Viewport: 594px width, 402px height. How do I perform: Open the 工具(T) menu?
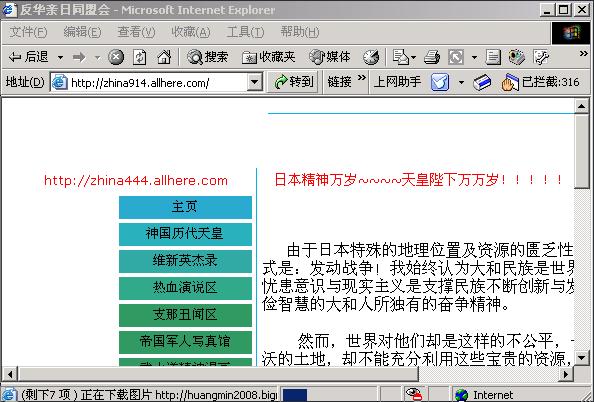click(x=245, y=32)
